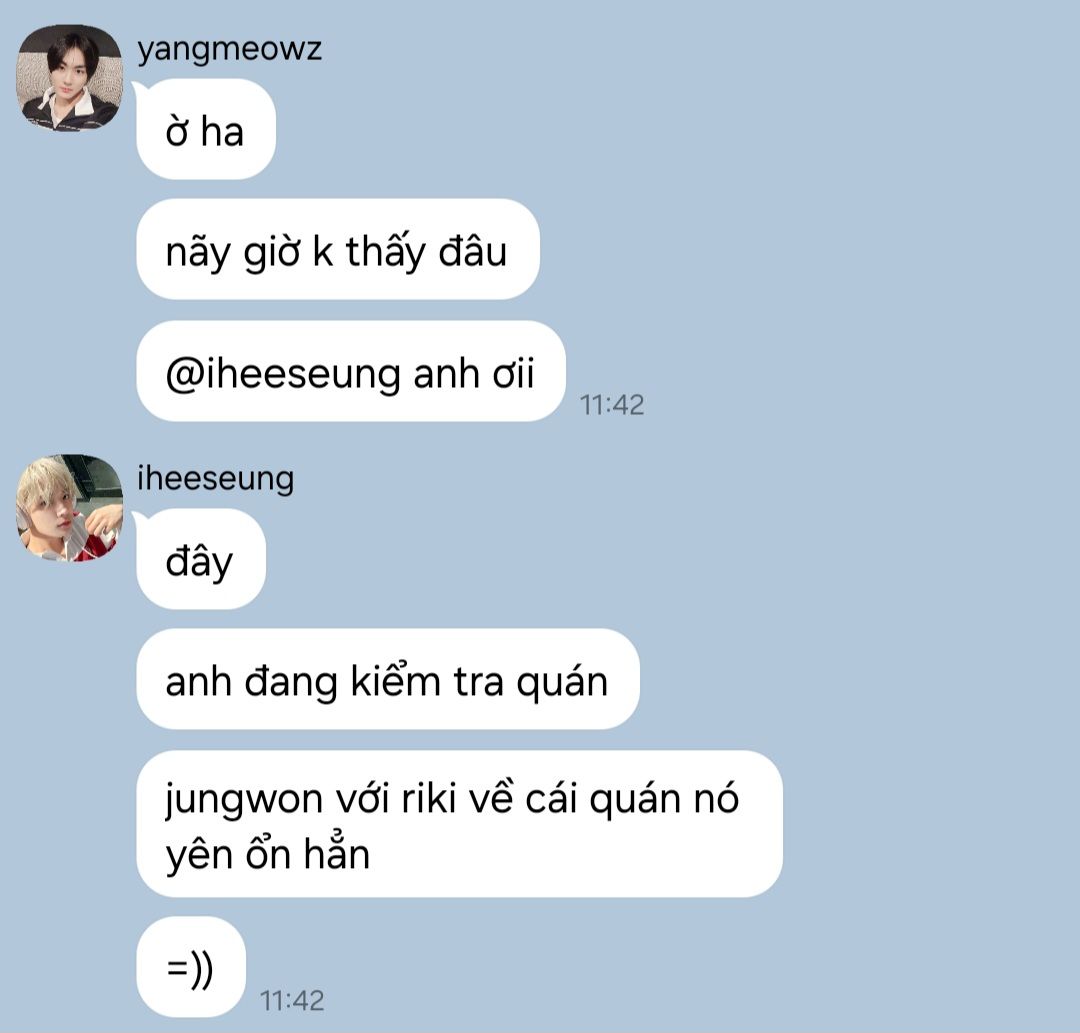
Task: Select the 'ờ ha' message bubble
Action: pyautogui.click(x=206, y=129)
